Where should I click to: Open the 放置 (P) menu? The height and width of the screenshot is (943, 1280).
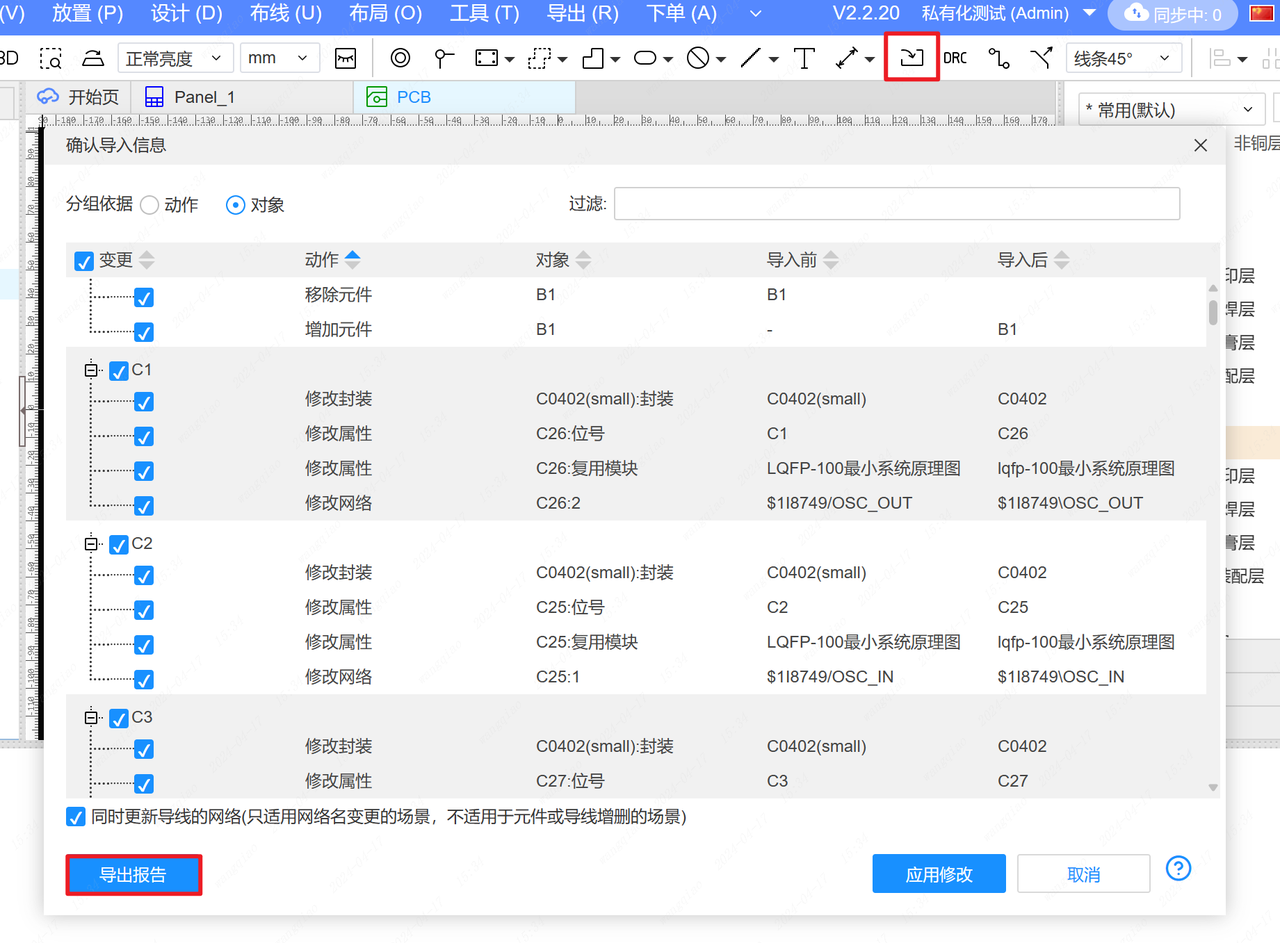87,13
